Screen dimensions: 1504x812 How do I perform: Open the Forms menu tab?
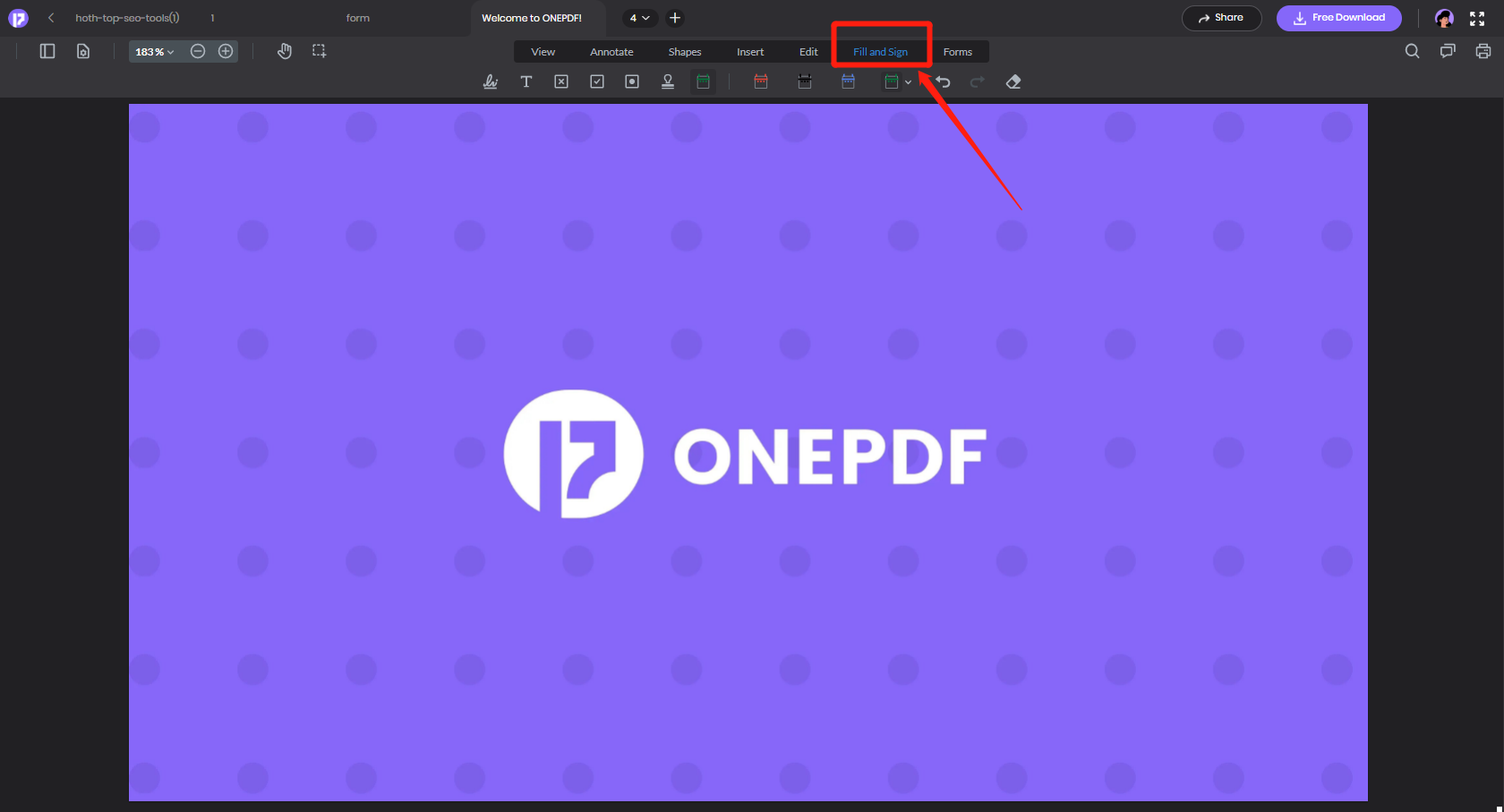[x=958, y=52]
